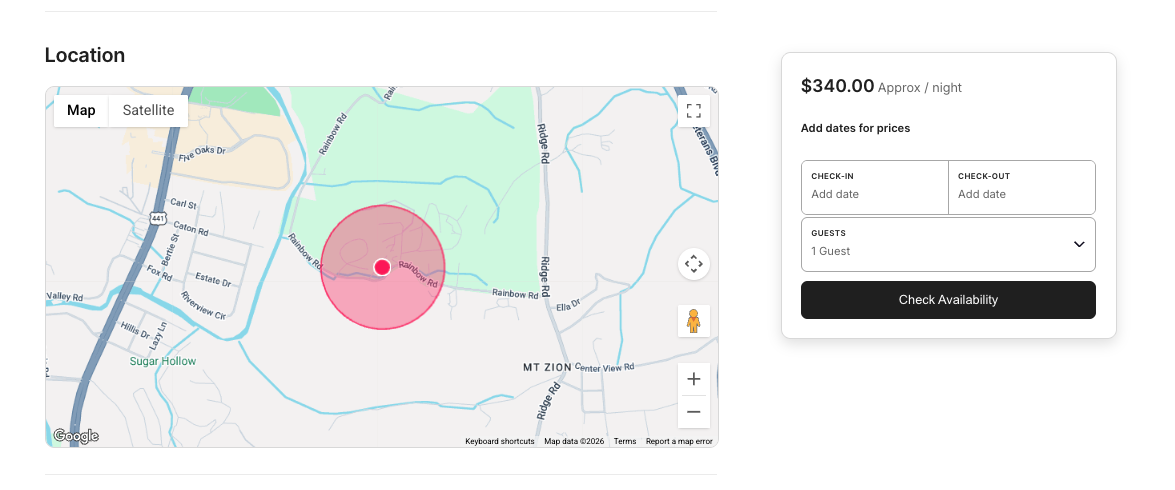This screenshot has height=490, width=1175.
Task: Click the Sugar Hollow map label
Action: pos(163,361)
